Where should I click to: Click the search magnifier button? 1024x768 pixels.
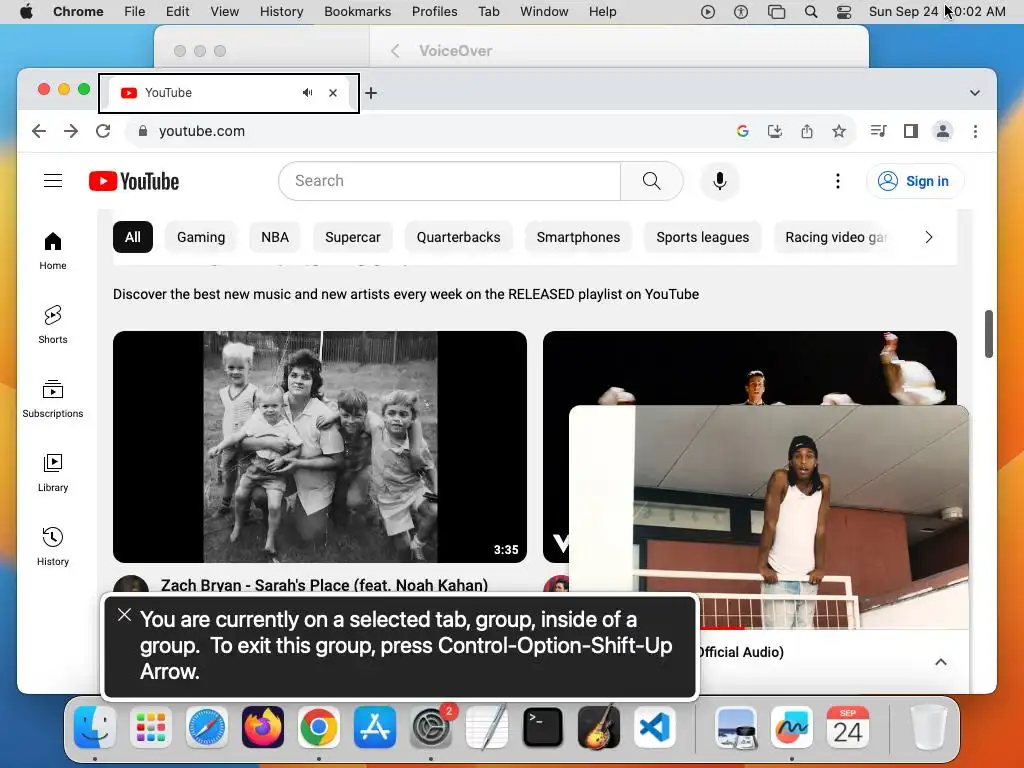pos(651,181)
